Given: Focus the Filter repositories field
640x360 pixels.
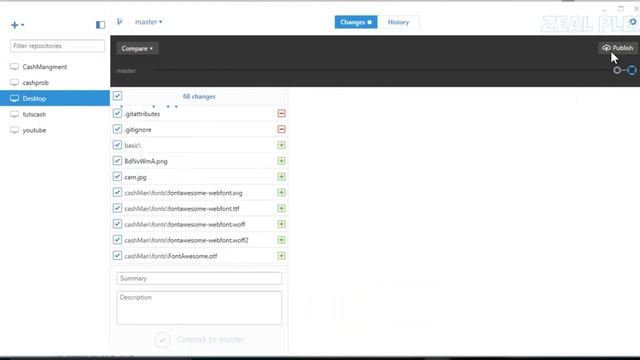Looking at the screenshot, I should point(57,46).
